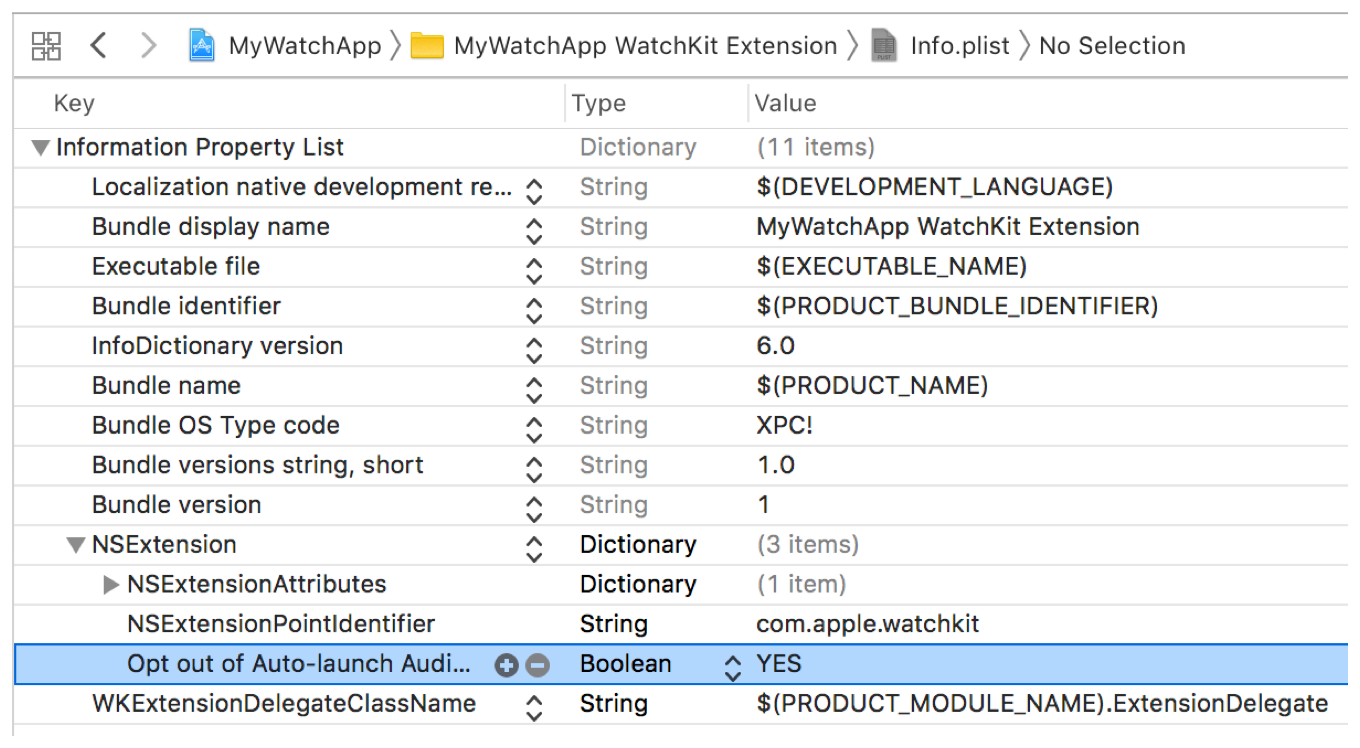Click the Value column header
The height and width of the screenshot is (748, 1360).
tap(785, 103)
